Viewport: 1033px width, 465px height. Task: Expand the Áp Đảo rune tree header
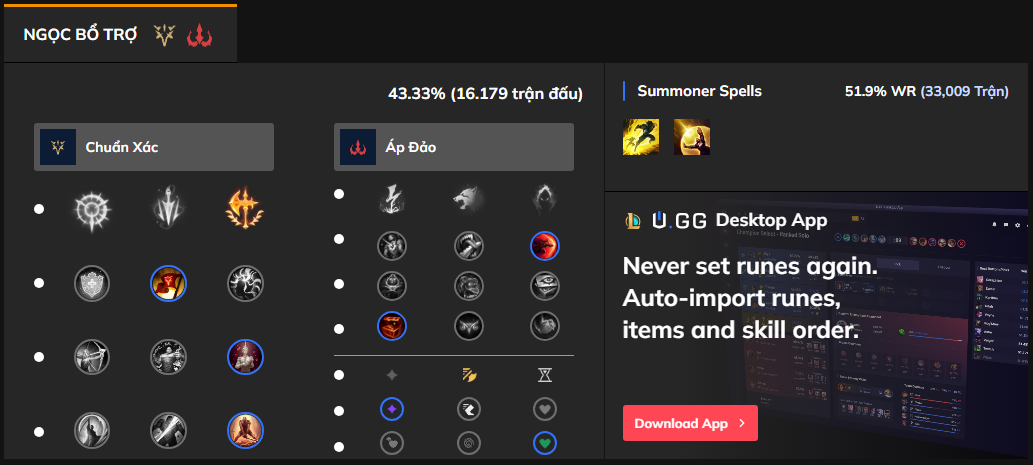coord(454,147)
